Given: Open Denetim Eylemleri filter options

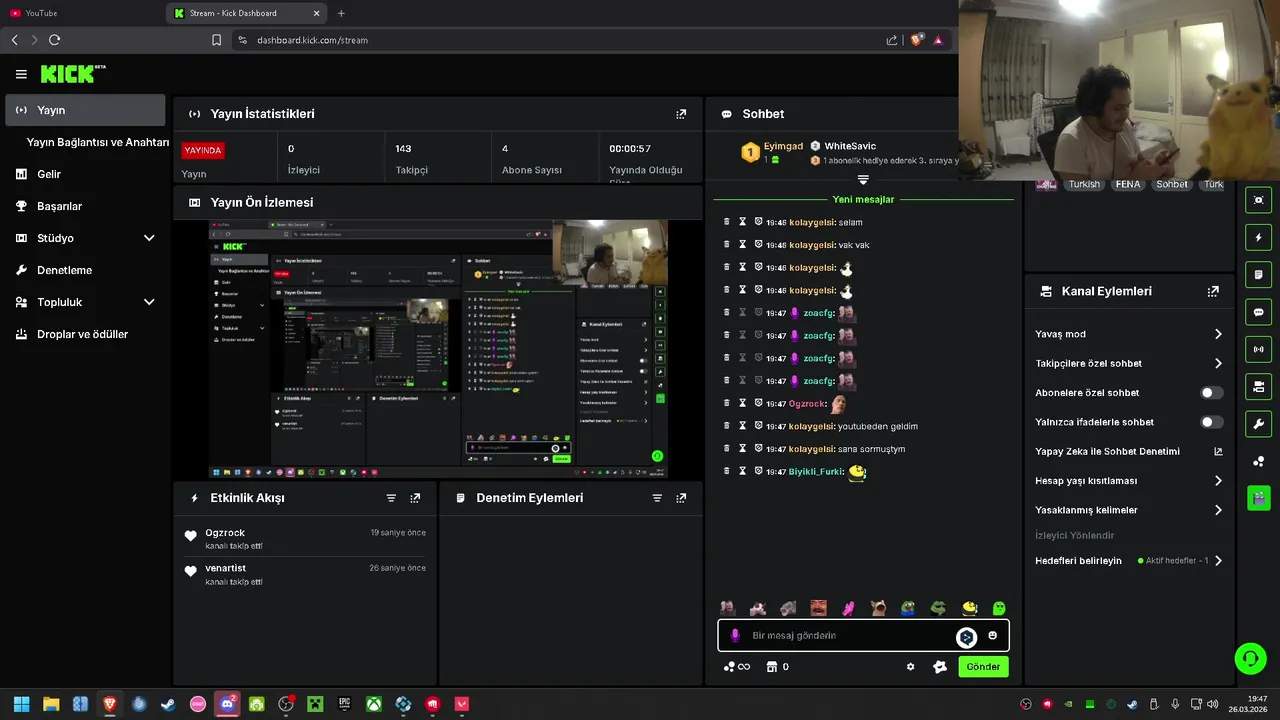Looking at the screenshot, I should [657, 498].
